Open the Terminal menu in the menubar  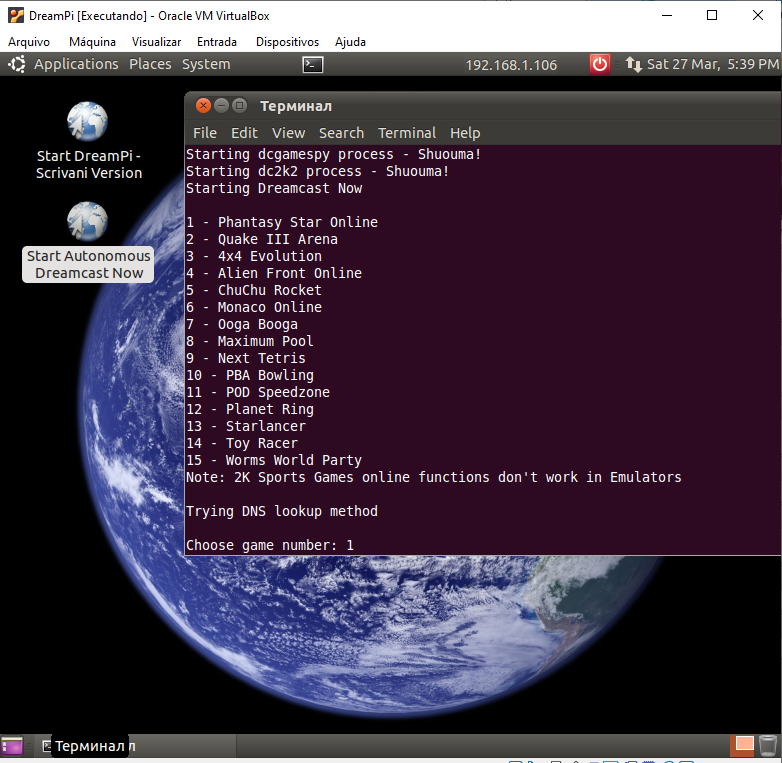407,133
